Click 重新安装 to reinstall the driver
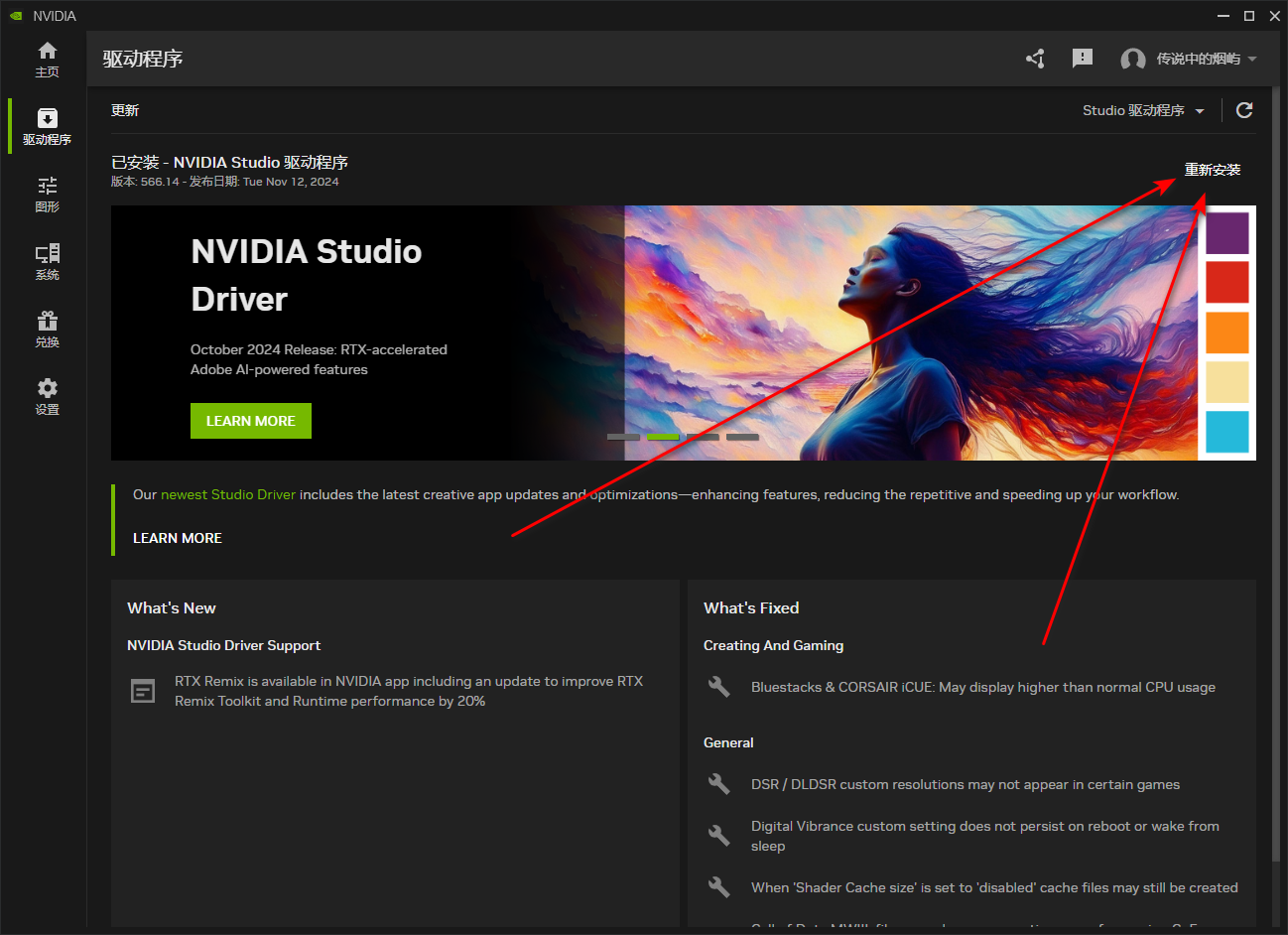This screenshot has width=1288, height=935. pos(1213,170)
